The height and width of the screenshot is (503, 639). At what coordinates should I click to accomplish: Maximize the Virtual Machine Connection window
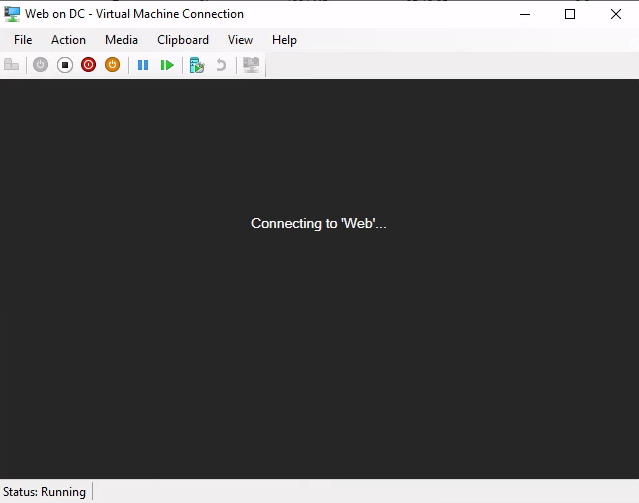tap(570, 14)
